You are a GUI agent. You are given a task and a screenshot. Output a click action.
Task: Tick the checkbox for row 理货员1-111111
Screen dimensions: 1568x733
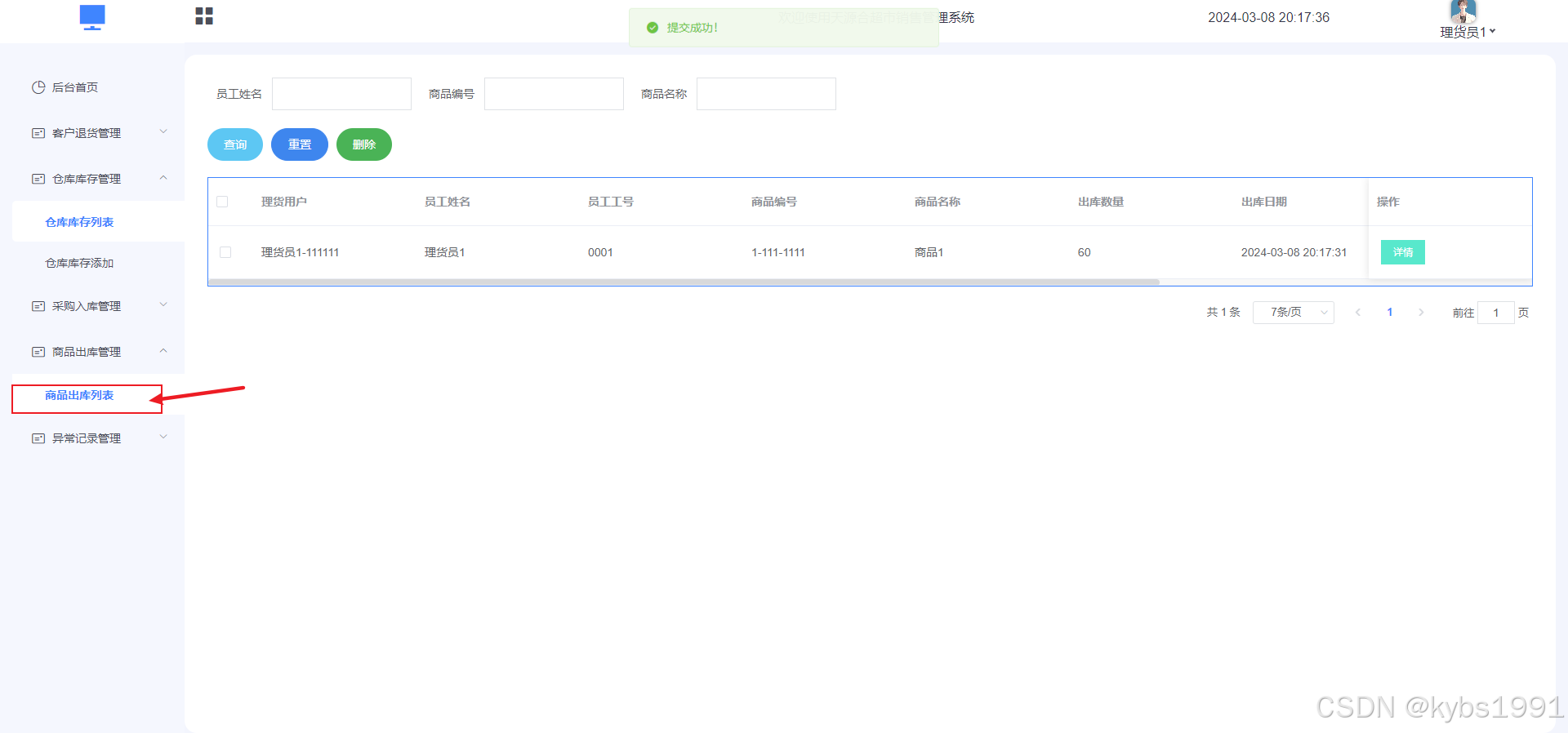pos(225,252)
